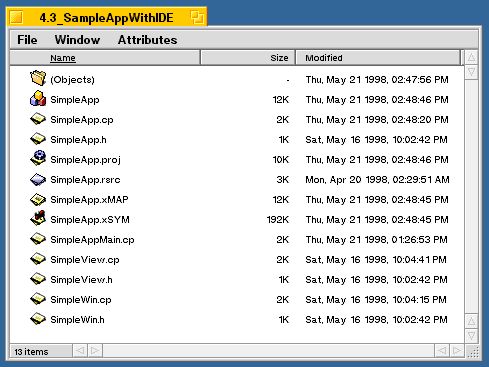Open the File menu

(x=27, y=40)
